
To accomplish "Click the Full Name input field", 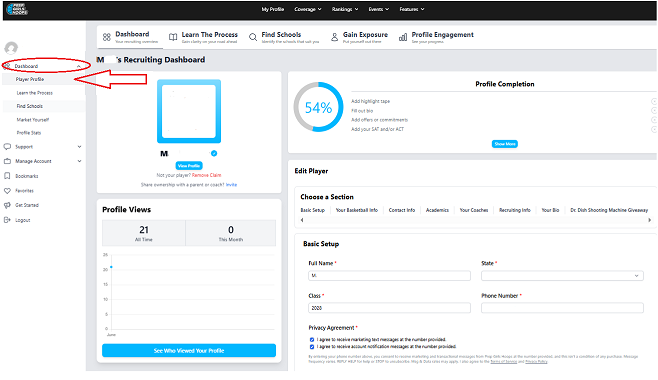I will click(x=389, y=276).
